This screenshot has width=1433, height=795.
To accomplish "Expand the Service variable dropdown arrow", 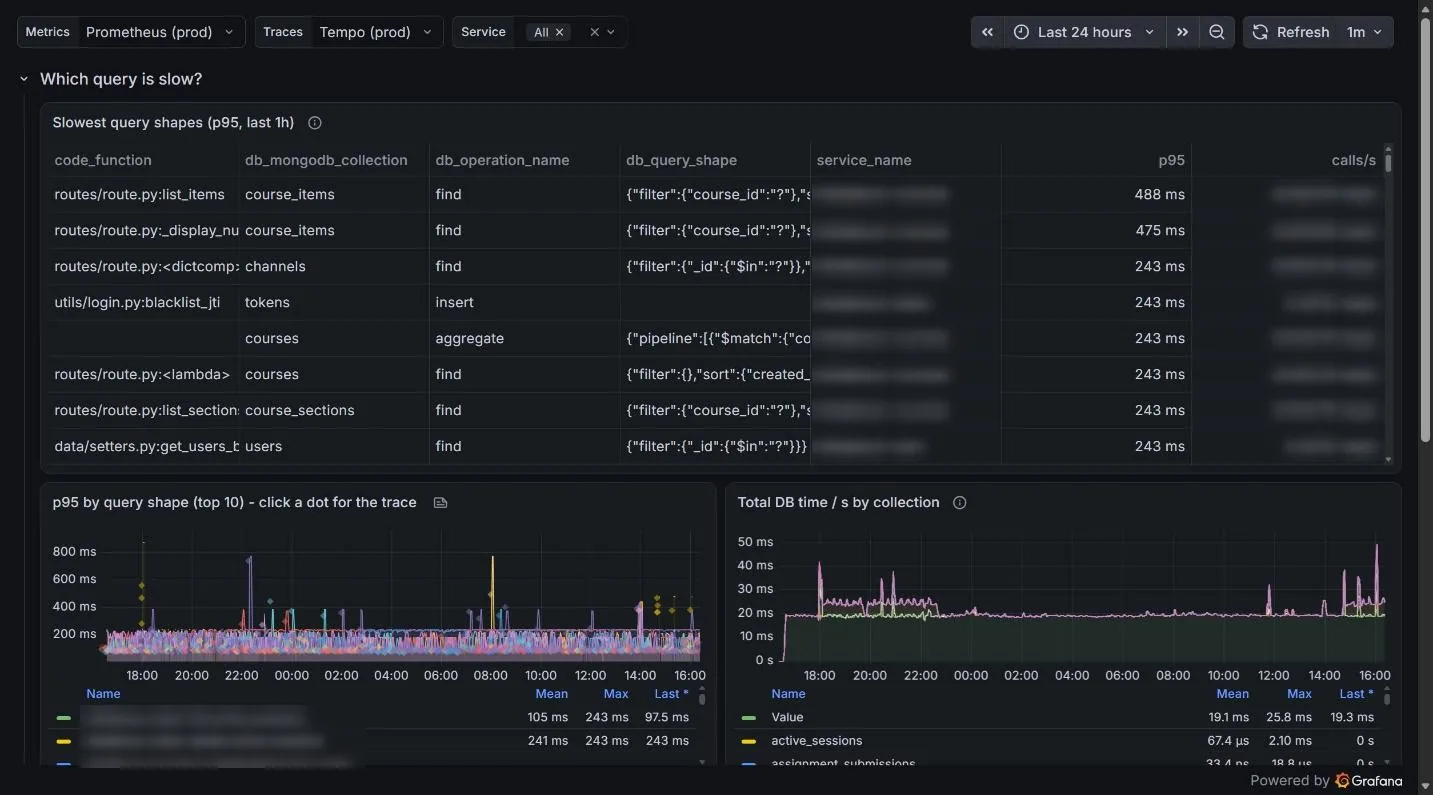I will coord(611,32).
